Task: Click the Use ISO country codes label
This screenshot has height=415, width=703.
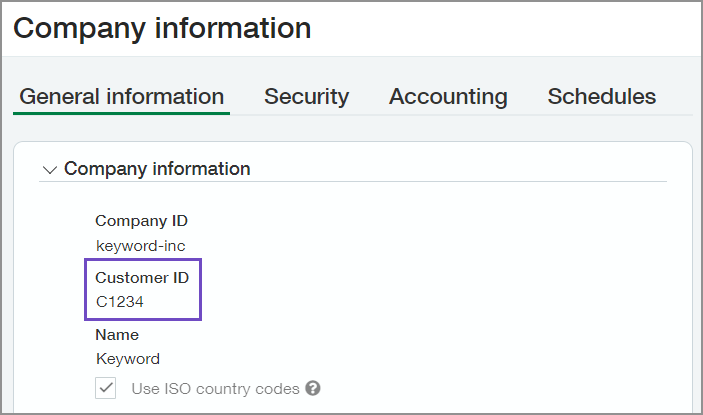Action: tap(215, 388)
